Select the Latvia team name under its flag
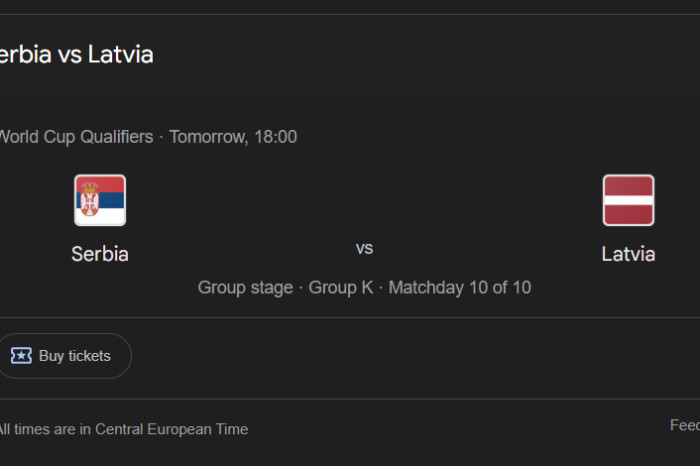700x466 pixels. point(628,254)
